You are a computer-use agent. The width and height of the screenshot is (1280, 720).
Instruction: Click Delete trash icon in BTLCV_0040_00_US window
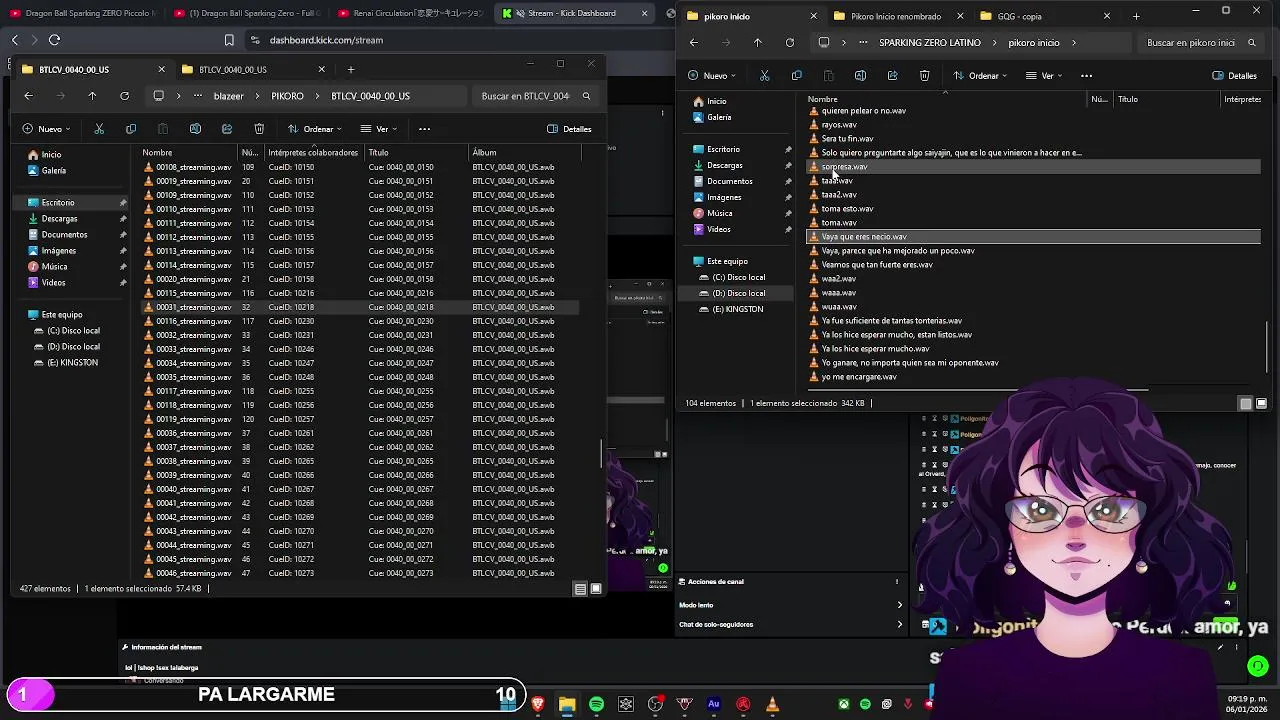[x=259, y=129]
